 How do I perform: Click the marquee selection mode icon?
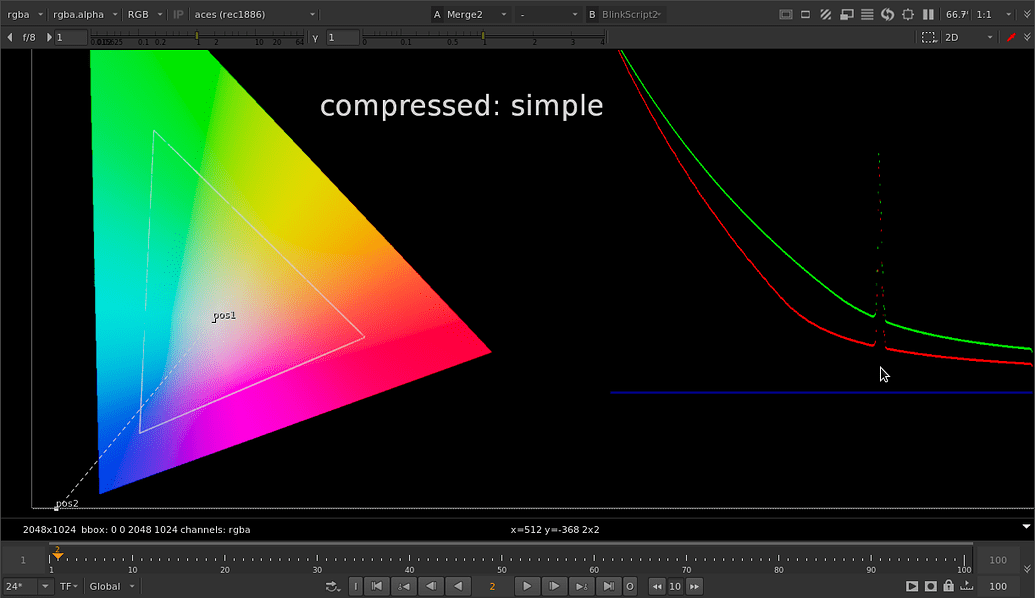click(927, 37)
